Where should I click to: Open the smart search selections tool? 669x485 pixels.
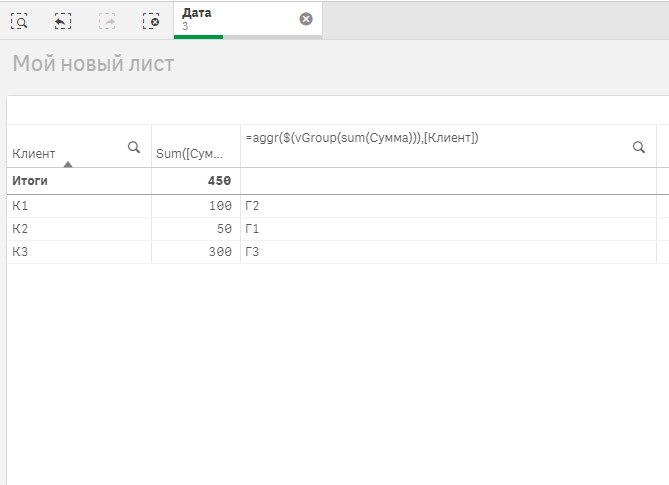coord(19,20)
